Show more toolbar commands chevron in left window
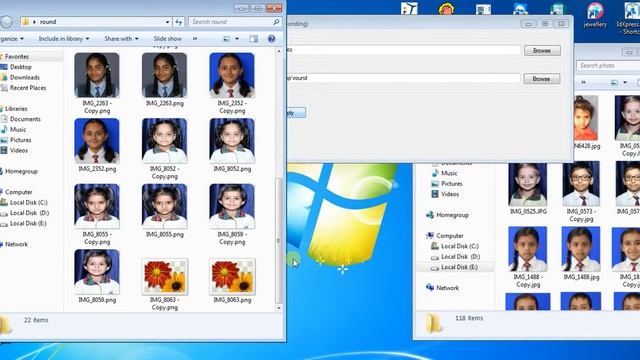Viewport: 640px width, 360px height. [x=195, y=39]
